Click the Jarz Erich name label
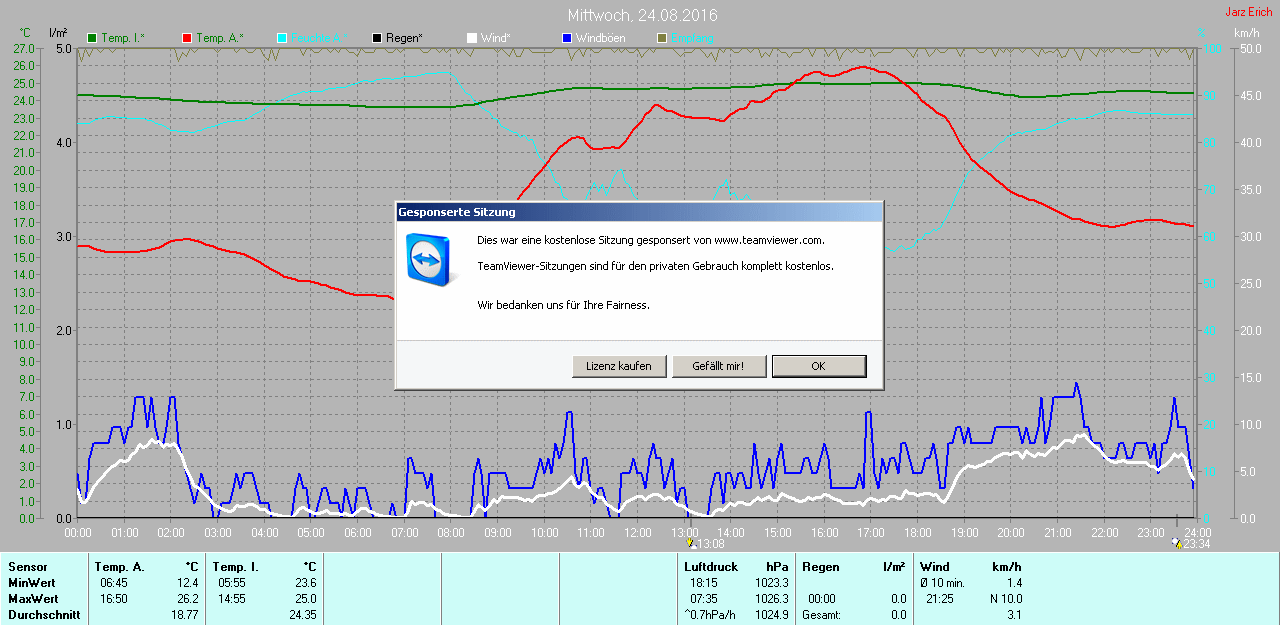The image size is (1280, 625). 1249,12
